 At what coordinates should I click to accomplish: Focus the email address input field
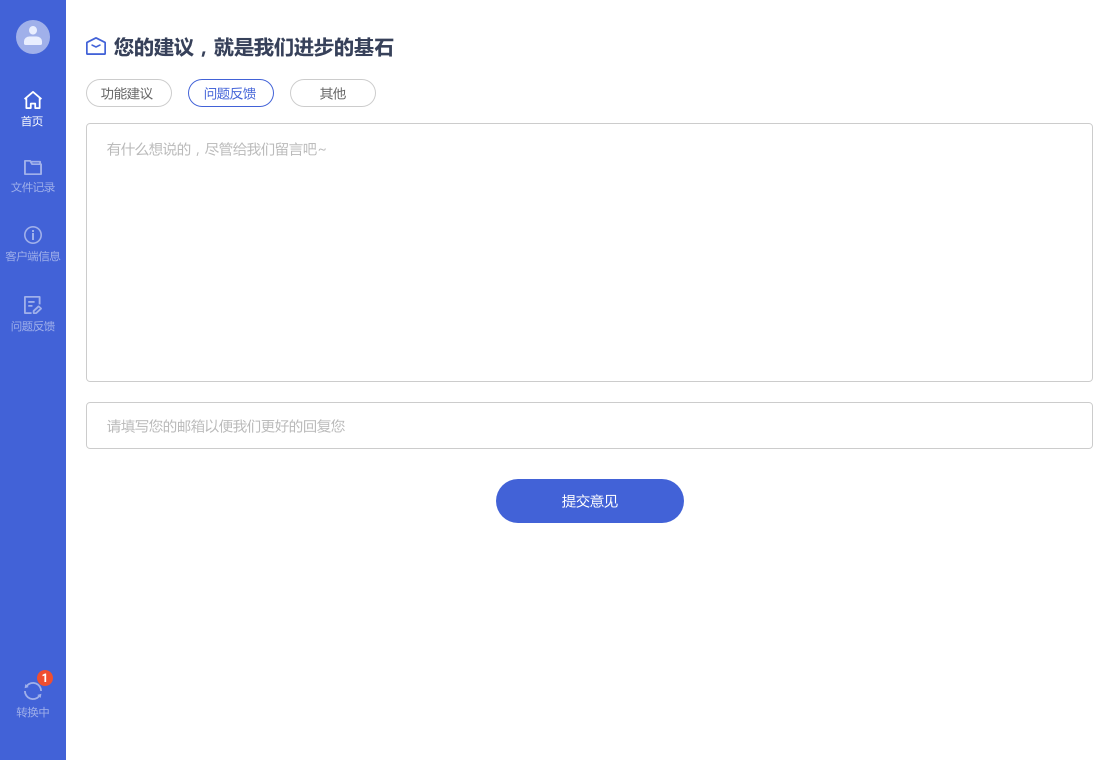(589, 426)
